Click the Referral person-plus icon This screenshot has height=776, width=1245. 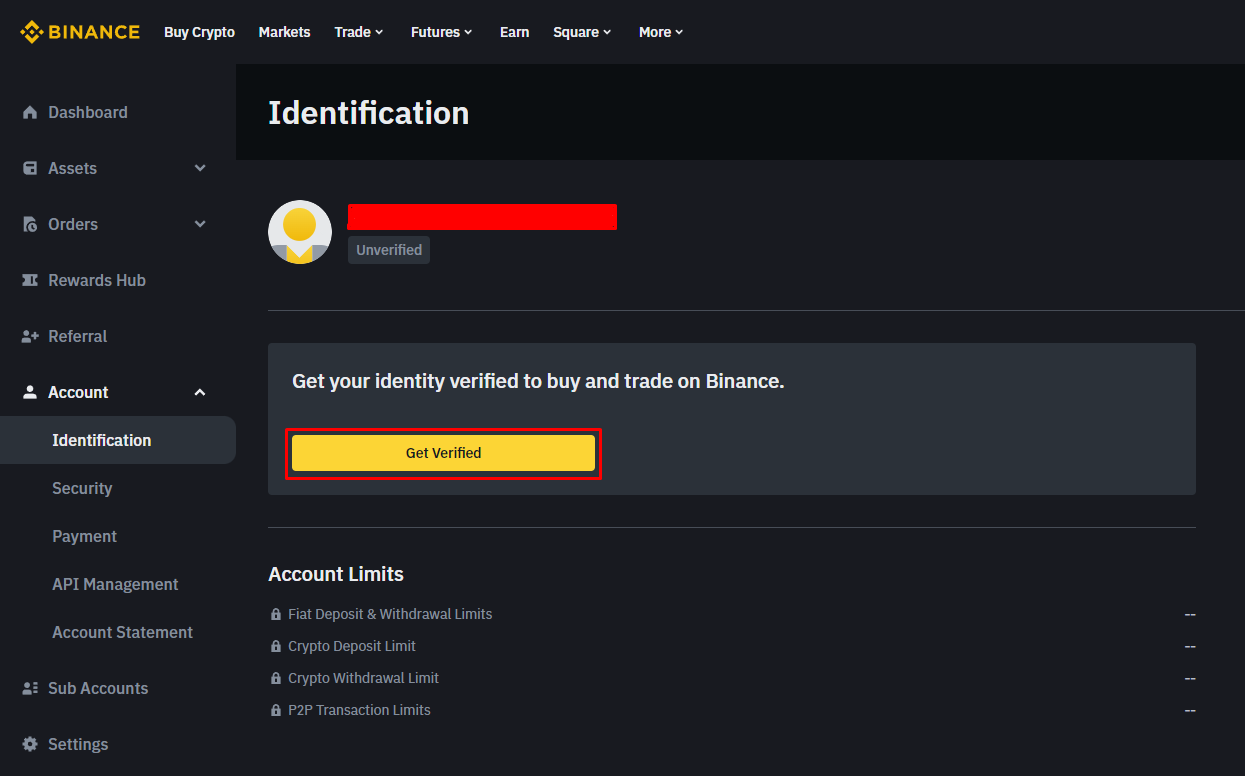(30, 336)
